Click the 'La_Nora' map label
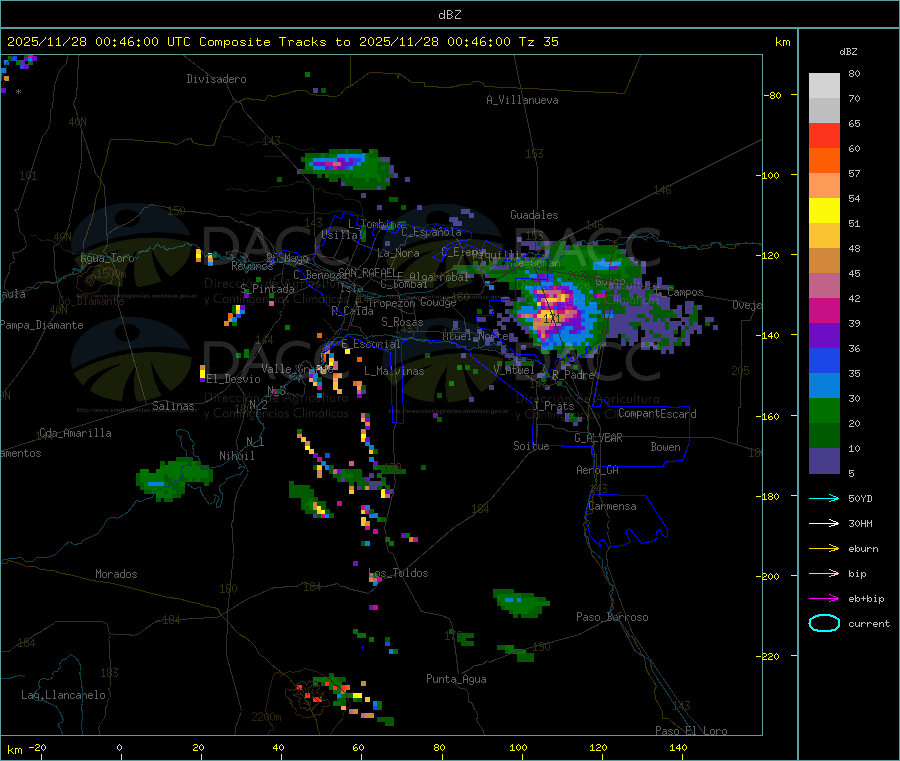The image size is (900, 761). click(x=398, y=253)
